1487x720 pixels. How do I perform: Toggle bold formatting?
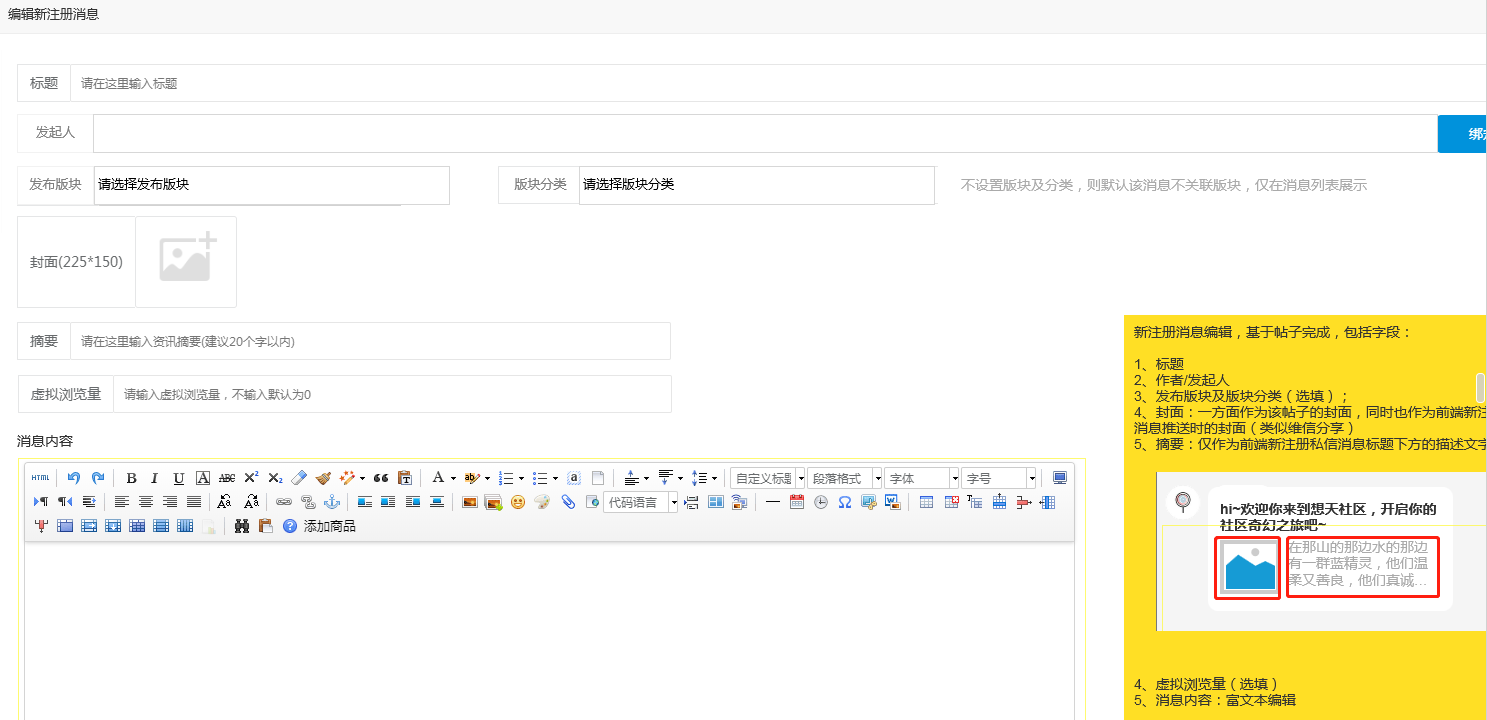click(131, 478)
